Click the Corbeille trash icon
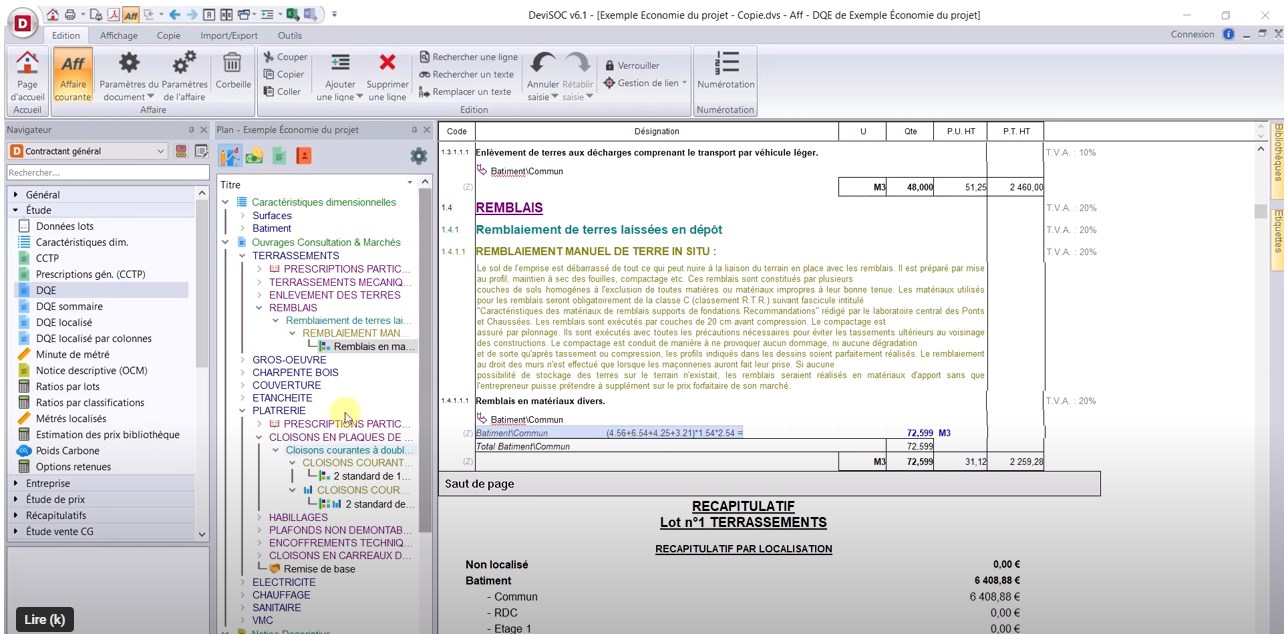This screenshot has width=1288, height=634. point(233,64)
